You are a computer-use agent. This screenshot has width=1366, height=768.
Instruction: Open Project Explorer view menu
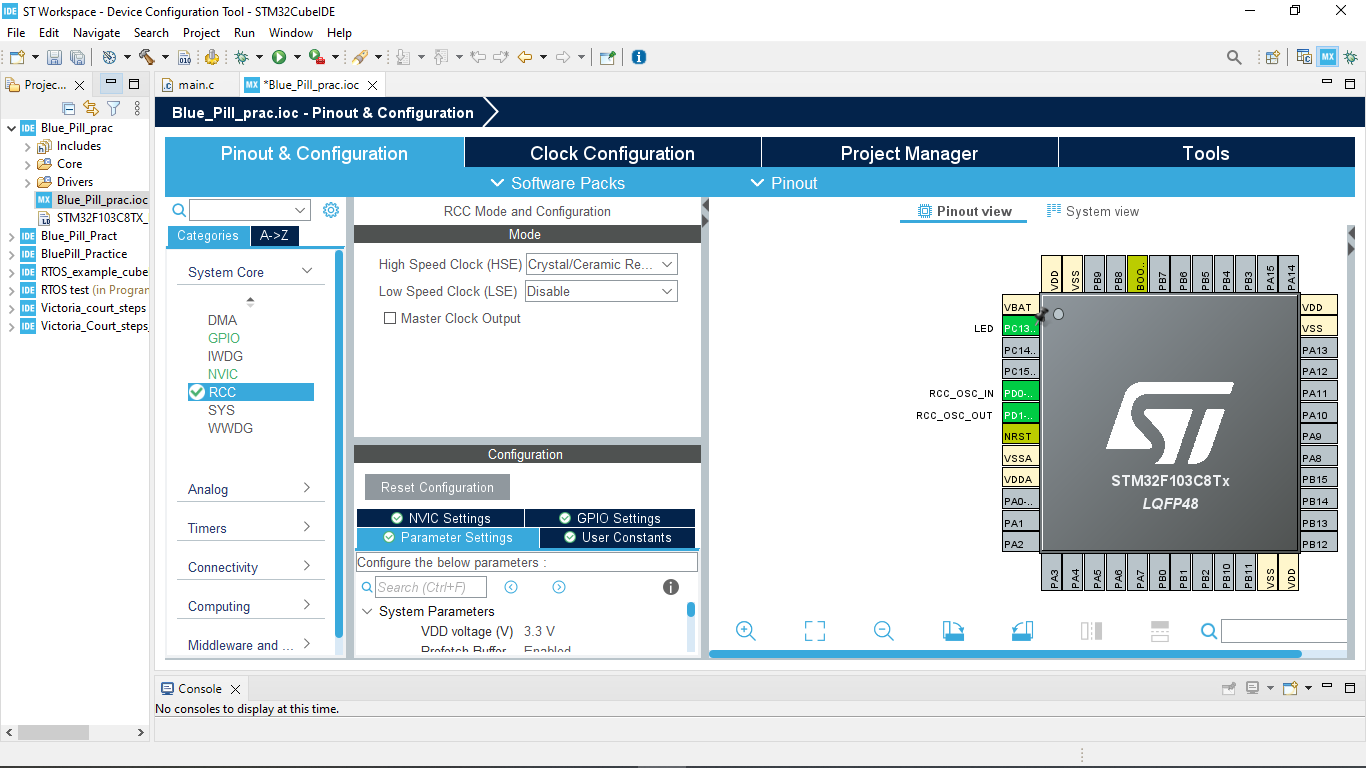(137, 108)
